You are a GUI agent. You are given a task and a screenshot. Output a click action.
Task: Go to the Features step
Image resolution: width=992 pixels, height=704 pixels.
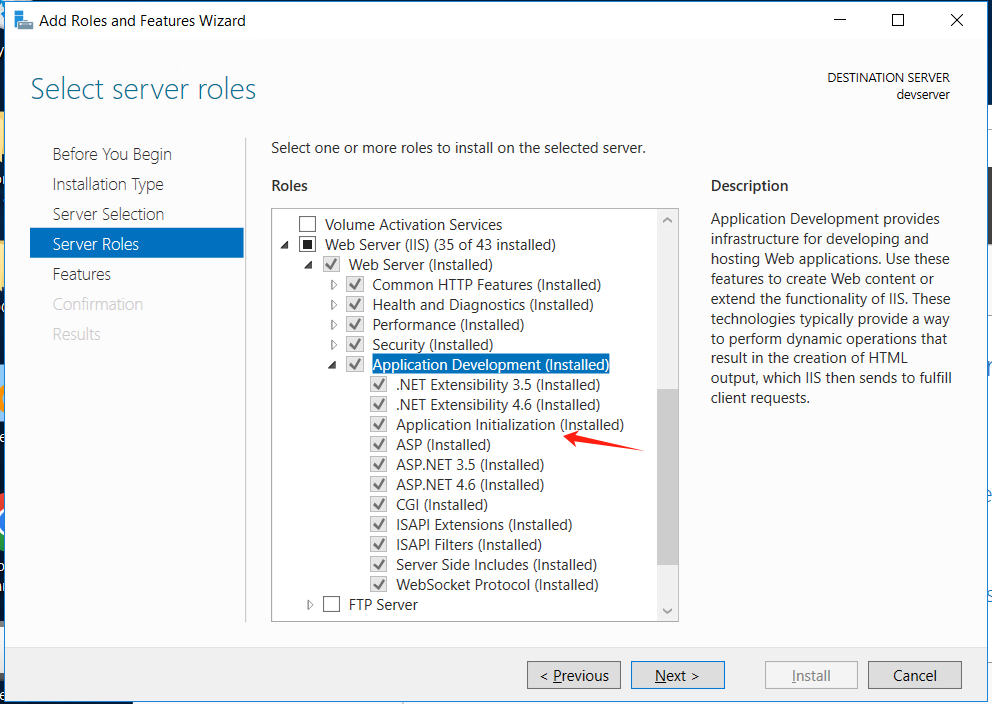click(82, 274)
